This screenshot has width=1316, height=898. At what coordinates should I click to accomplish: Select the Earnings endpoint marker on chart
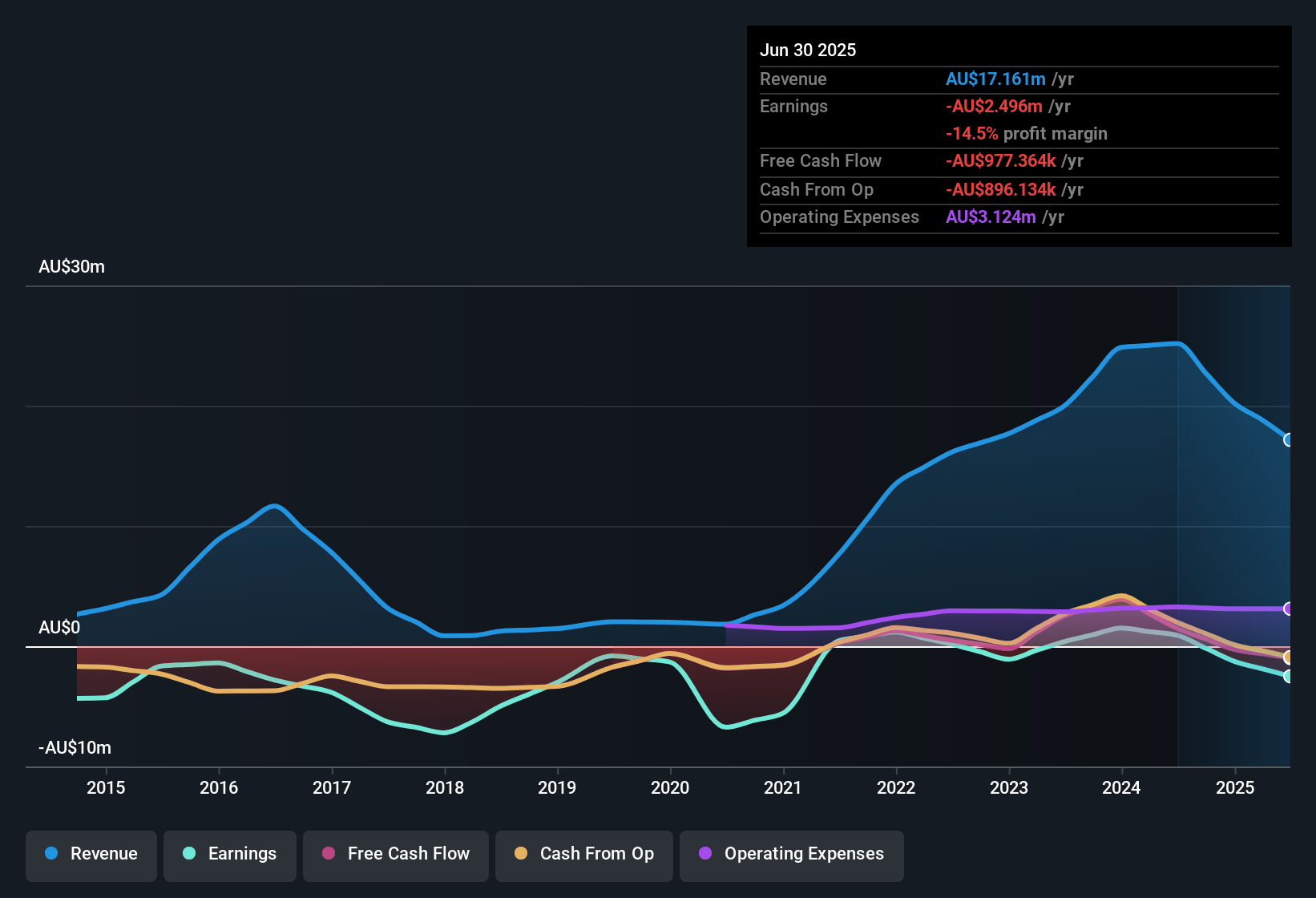[1288, 676]
